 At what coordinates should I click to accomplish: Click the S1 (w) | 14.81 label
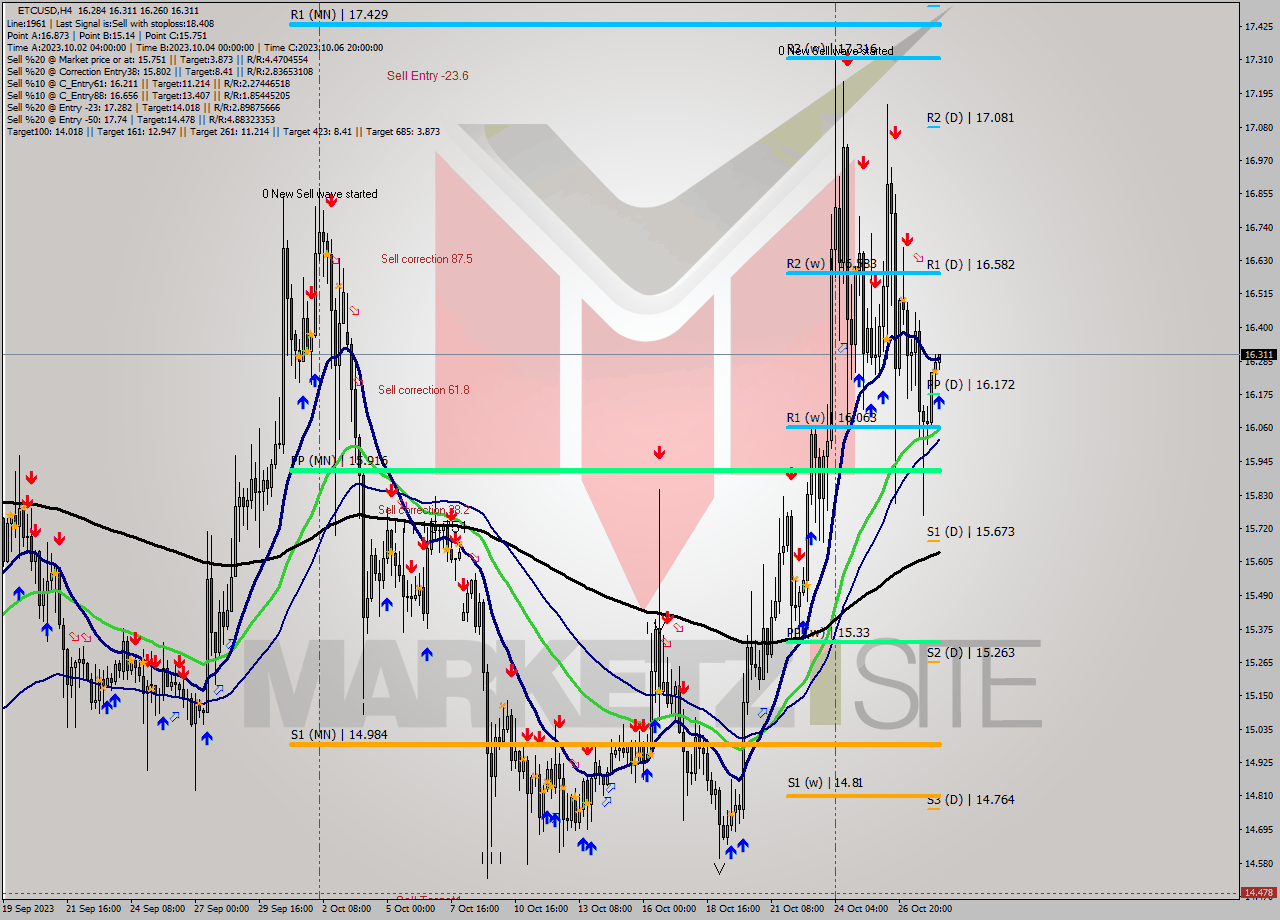pyautogui.click(x=824, y=782)
